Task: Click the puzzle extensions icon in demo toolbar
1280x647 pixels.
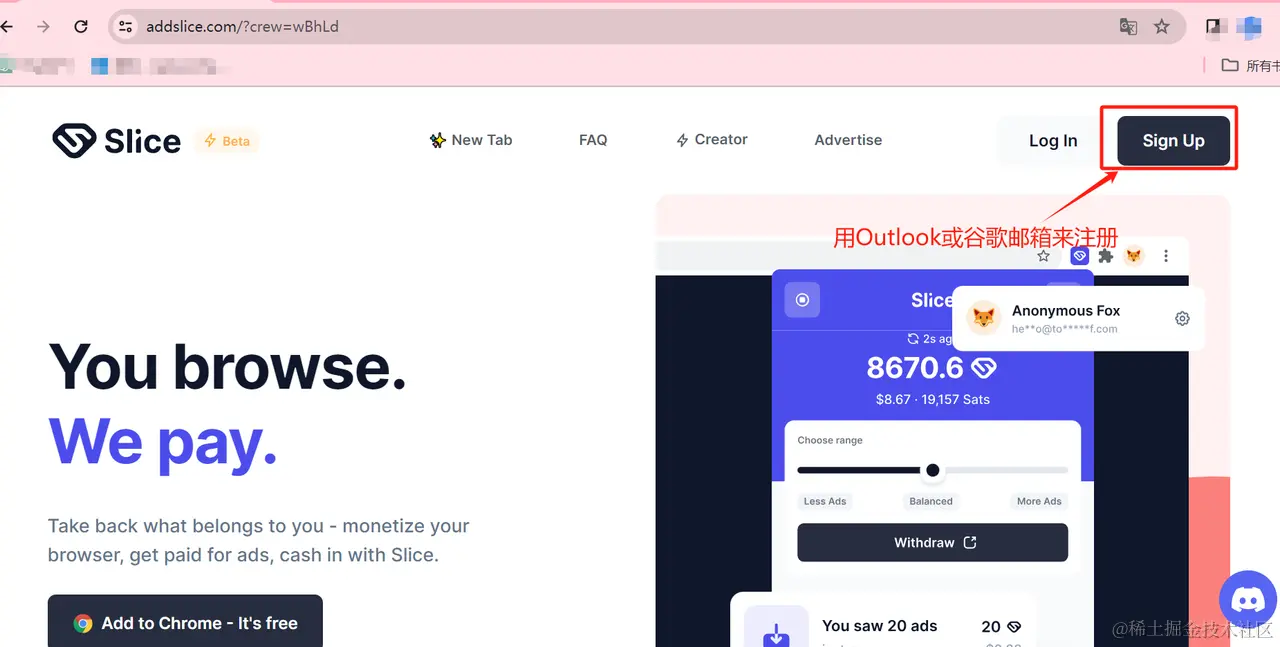Action: click(1106, 256)
